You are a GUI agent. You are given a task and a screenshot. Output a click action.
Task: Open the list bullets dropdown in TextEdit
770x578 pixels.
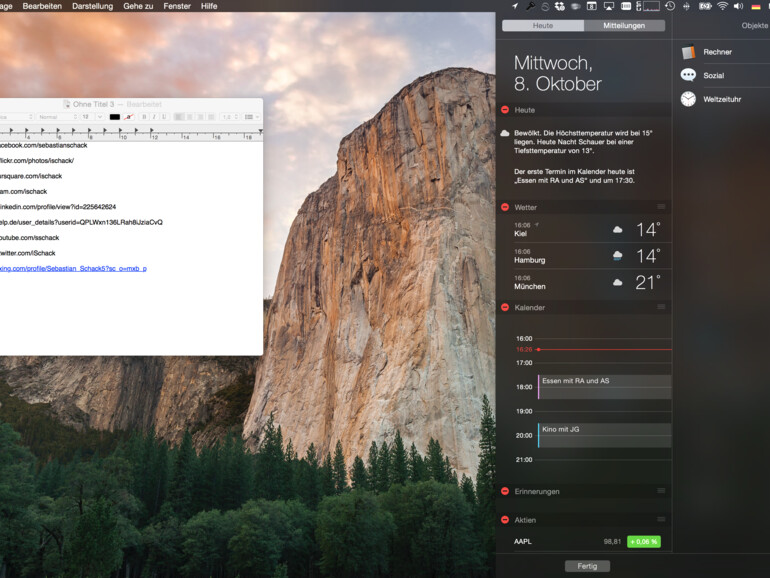(x=251, y=117)
